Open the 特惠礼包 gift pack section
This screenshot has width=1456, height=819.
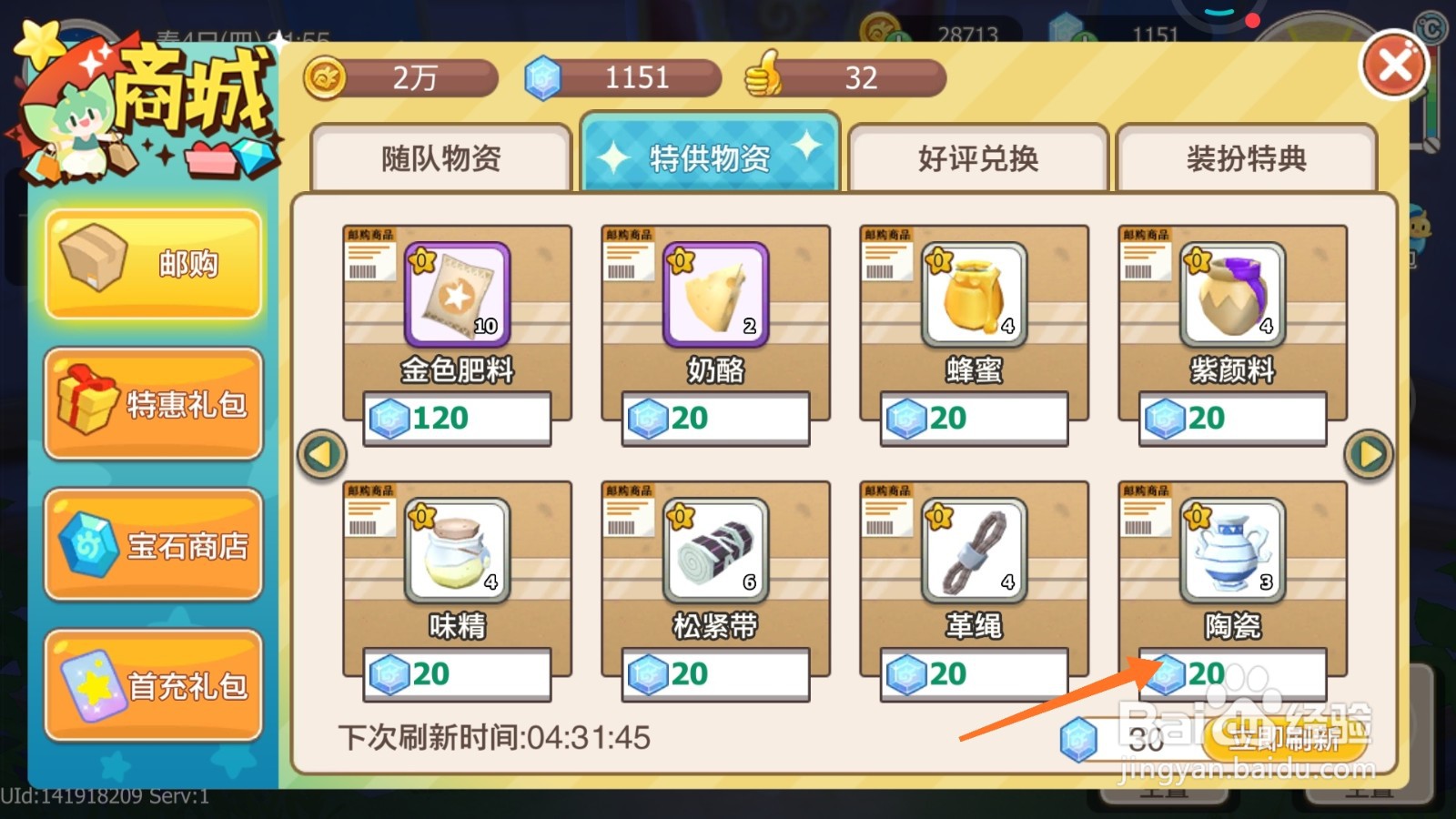pos(154,404)
